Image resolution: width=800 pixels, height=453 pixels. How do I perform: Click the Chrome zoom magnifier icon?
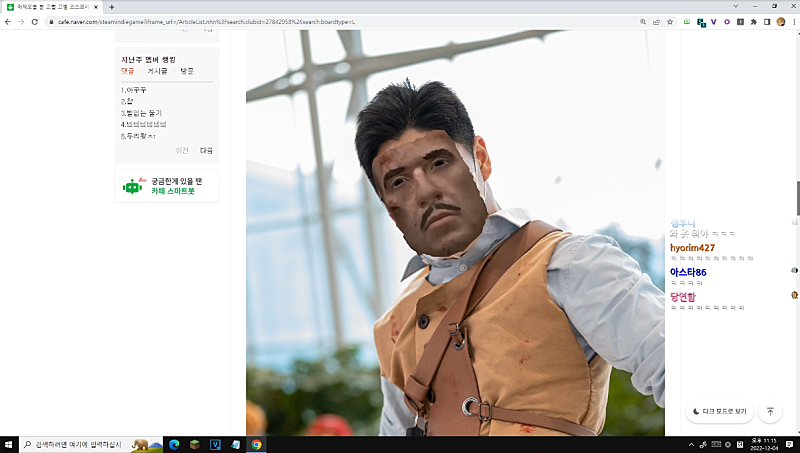coord(643,21)
